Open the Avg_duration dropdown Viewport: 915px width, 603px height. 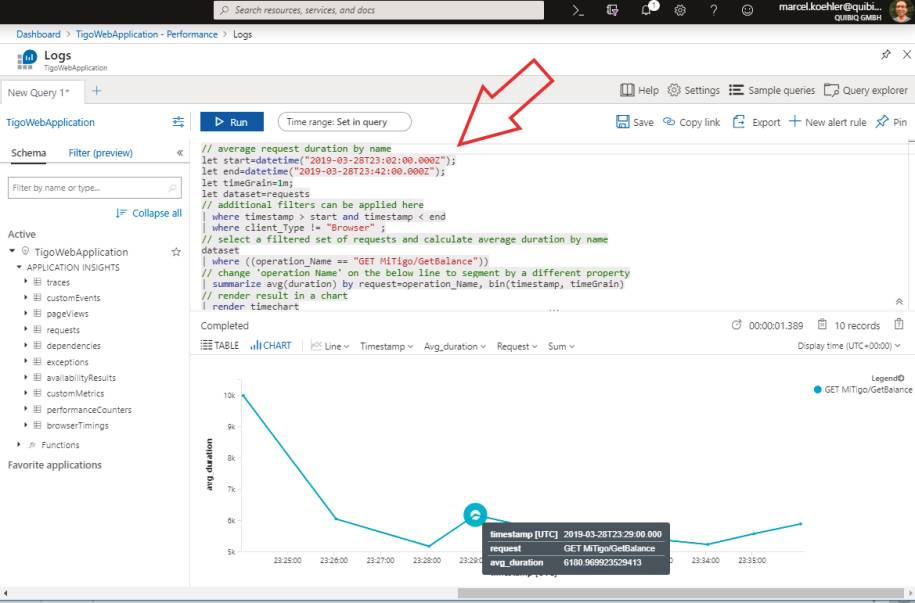(x=455, y=346)
